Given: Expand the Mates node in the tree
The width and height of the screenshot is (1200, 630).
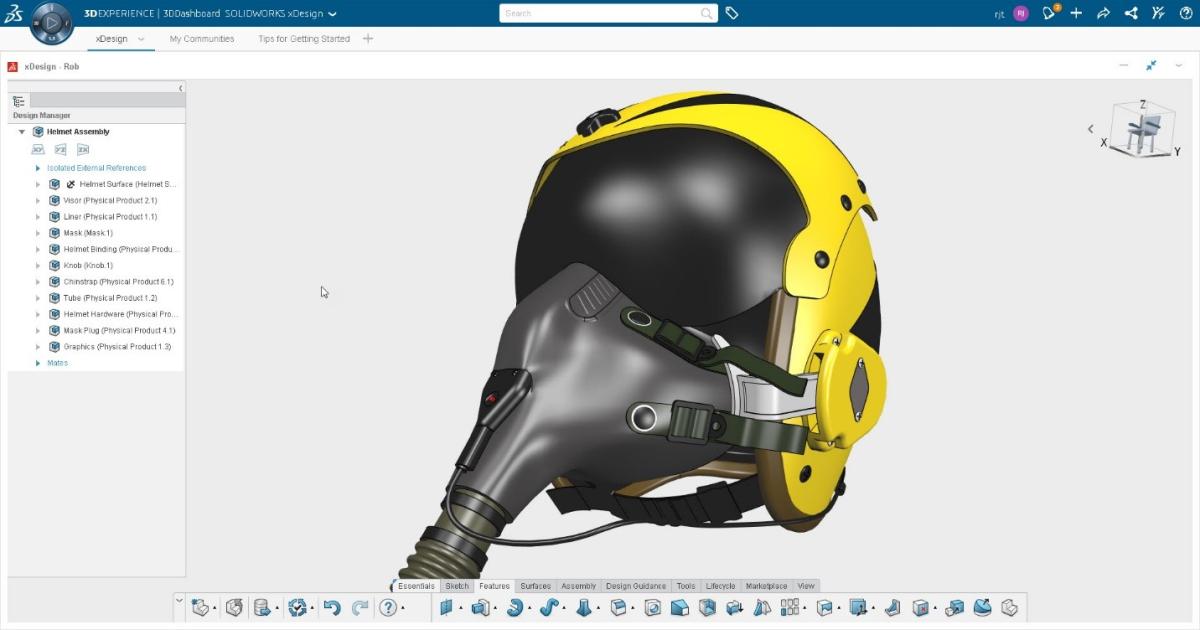Looking at the screenshot, I should (39, 362).
